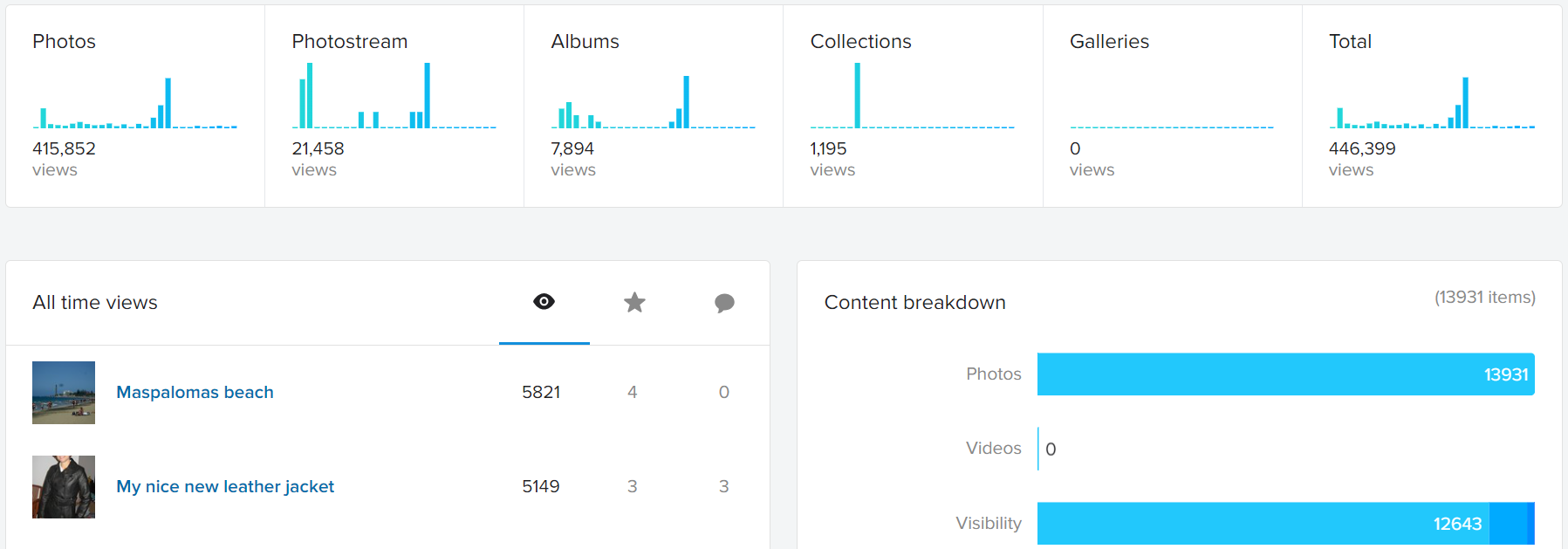Image resolution: width=1568 pixels, height=549 pixels.
Task: Select the Collections views stats card
Action: click(x=913, y=106)
